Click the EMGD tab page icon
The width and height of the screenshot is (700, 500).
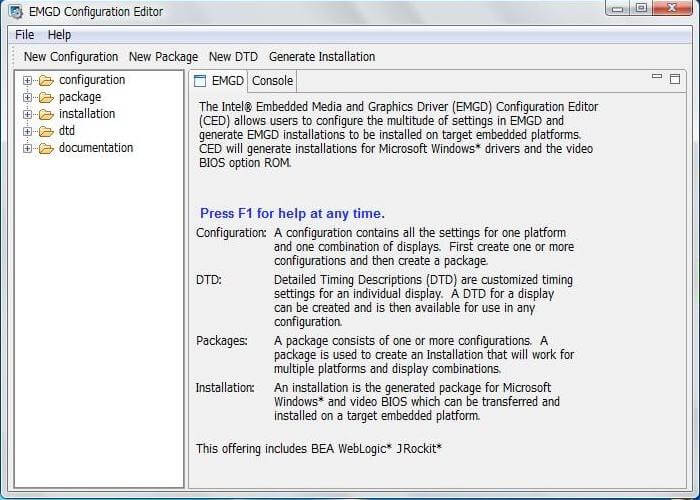200,81
